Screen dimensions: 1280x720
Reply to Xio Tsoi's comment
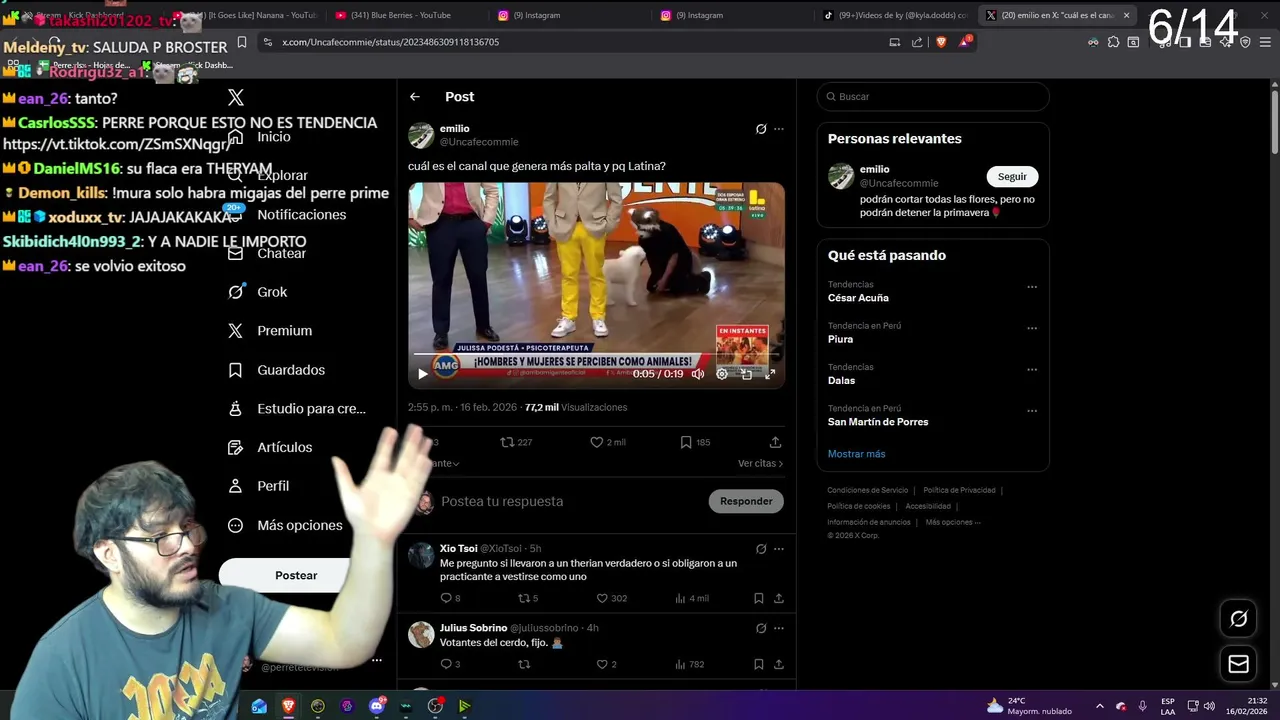[x=450, y=598]
